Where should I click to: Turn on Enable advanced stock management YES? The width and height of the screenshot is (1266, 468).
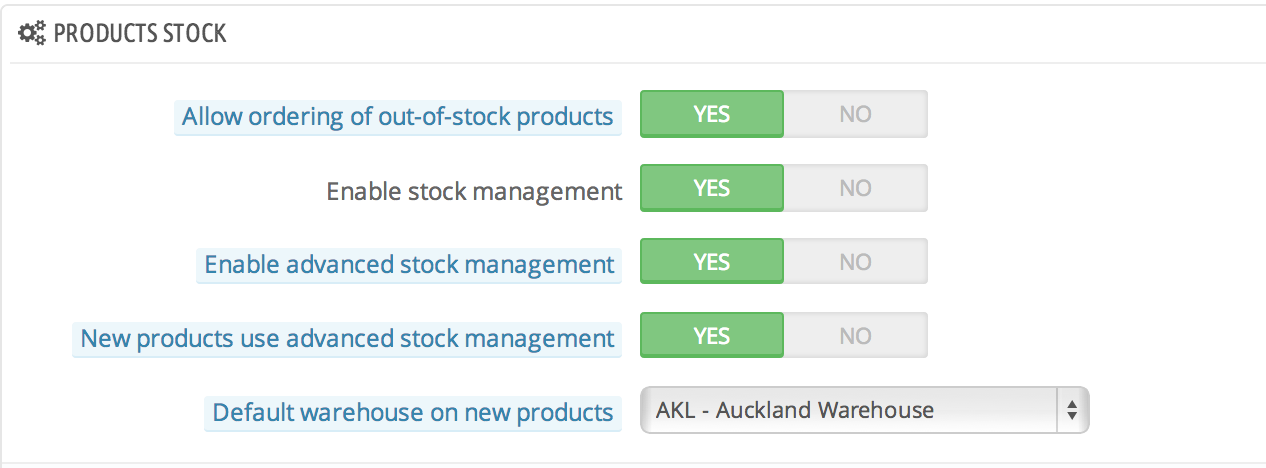711,262
